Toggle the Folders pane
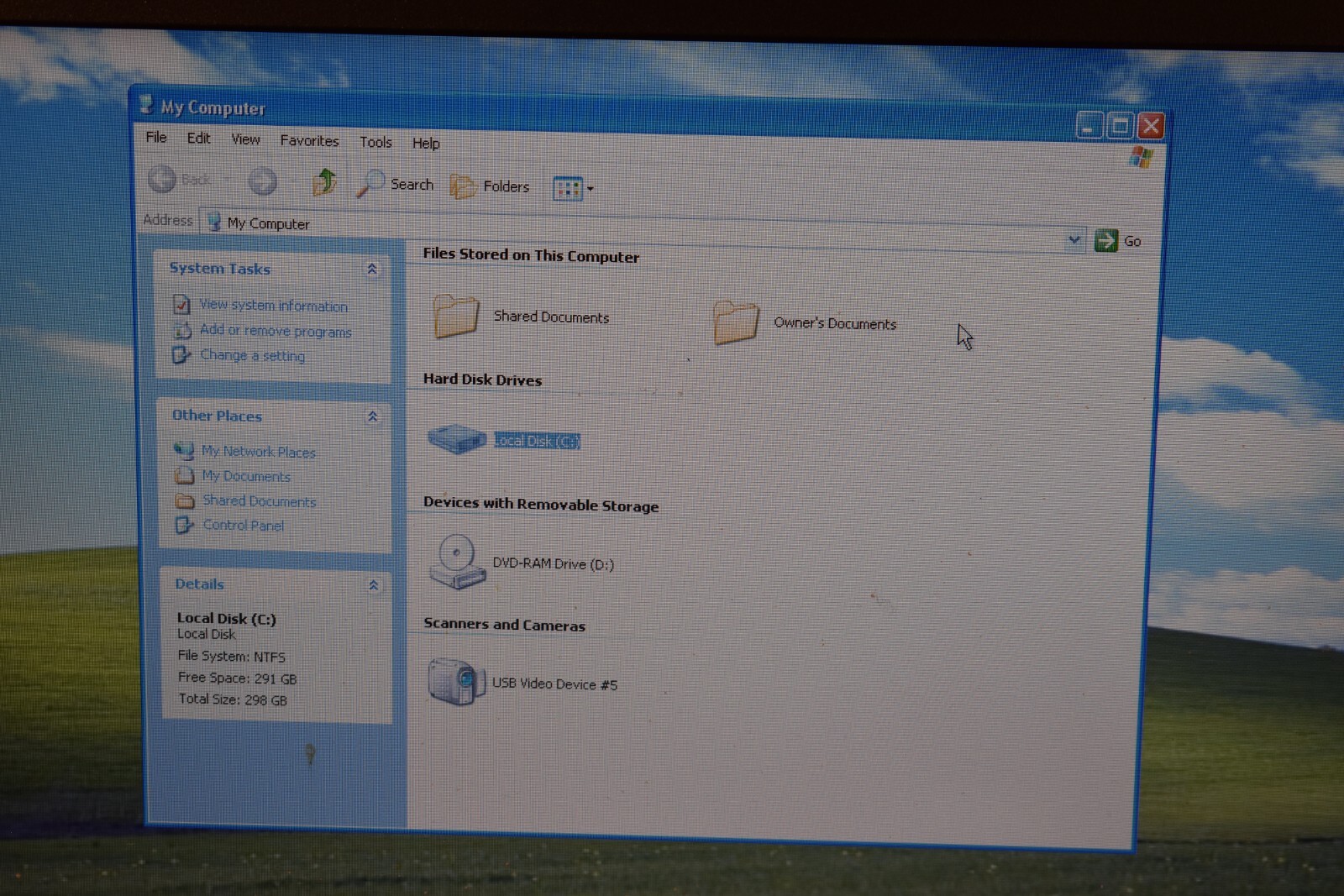 pos(490,186)
